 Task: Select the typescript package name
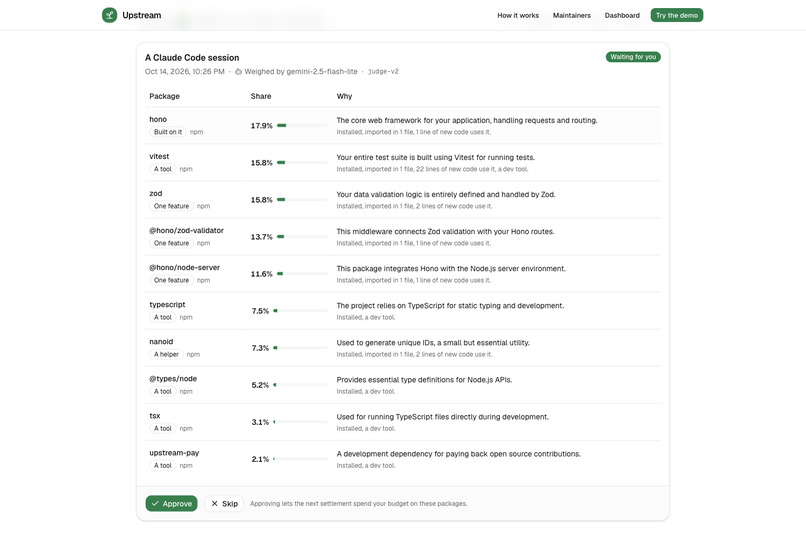(167, 304)
